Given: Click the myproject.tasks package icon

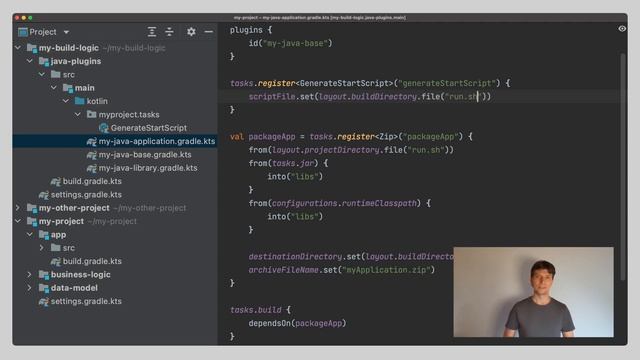Looking at the screenshot, I should (x=91, y=114).
